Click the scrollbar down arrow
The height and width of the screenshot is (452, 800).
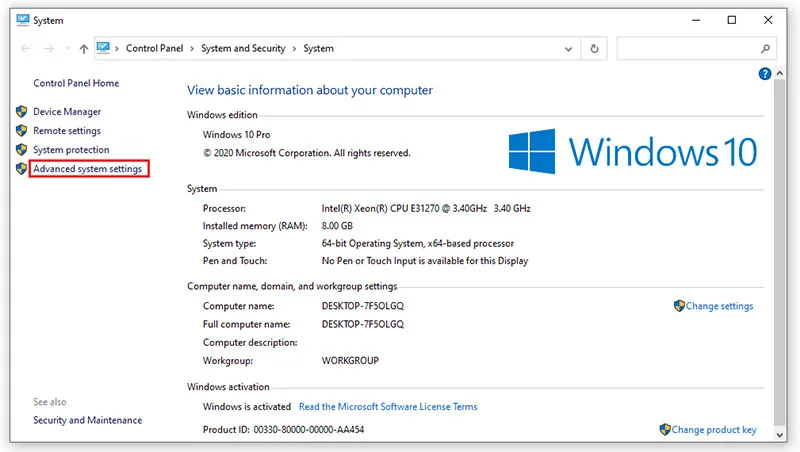[x=779, y=435]
